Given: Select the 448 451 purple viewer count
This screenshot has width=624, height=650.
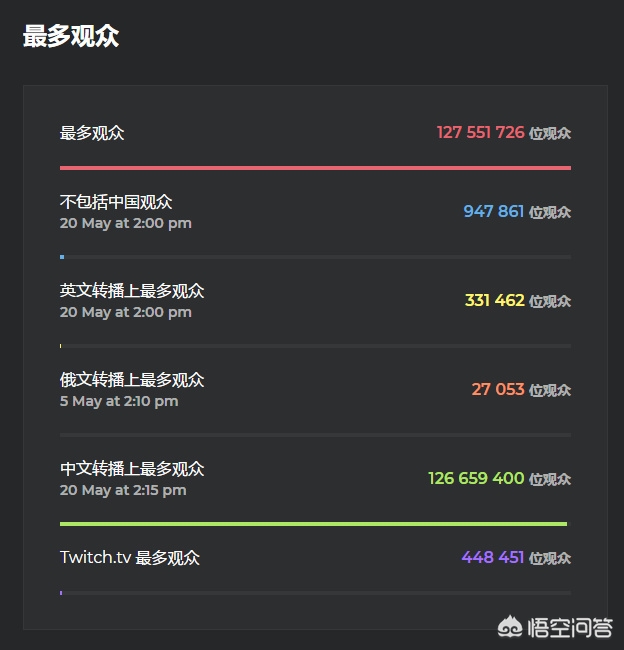Looking at the screenshot, I should pyautogui.click(x=493, y=558).
